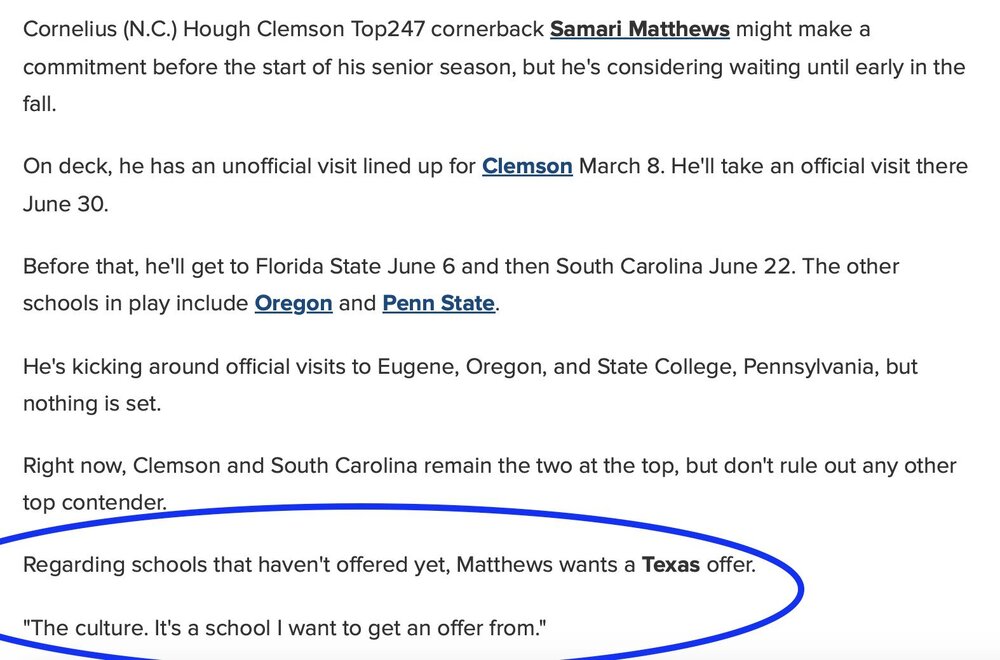Click the Penn State link
The image size is (1000, 660).
click(438, 302)
